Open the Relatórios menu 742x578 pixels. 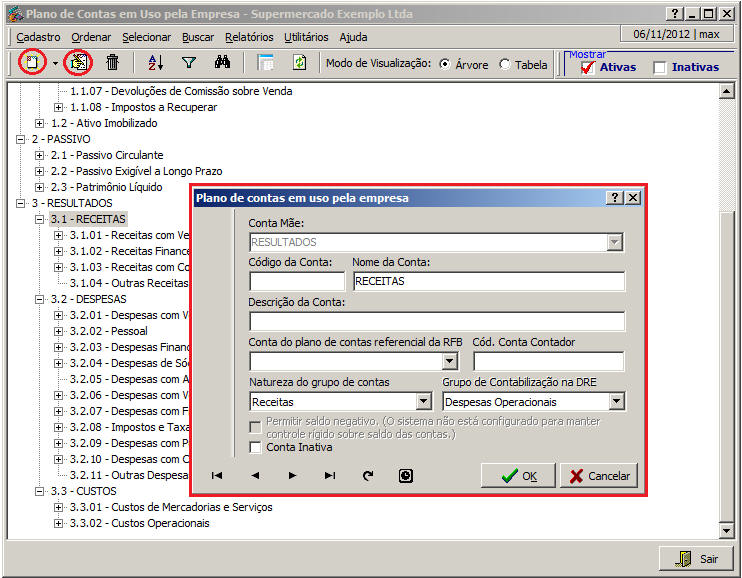[x=249, y=37]
